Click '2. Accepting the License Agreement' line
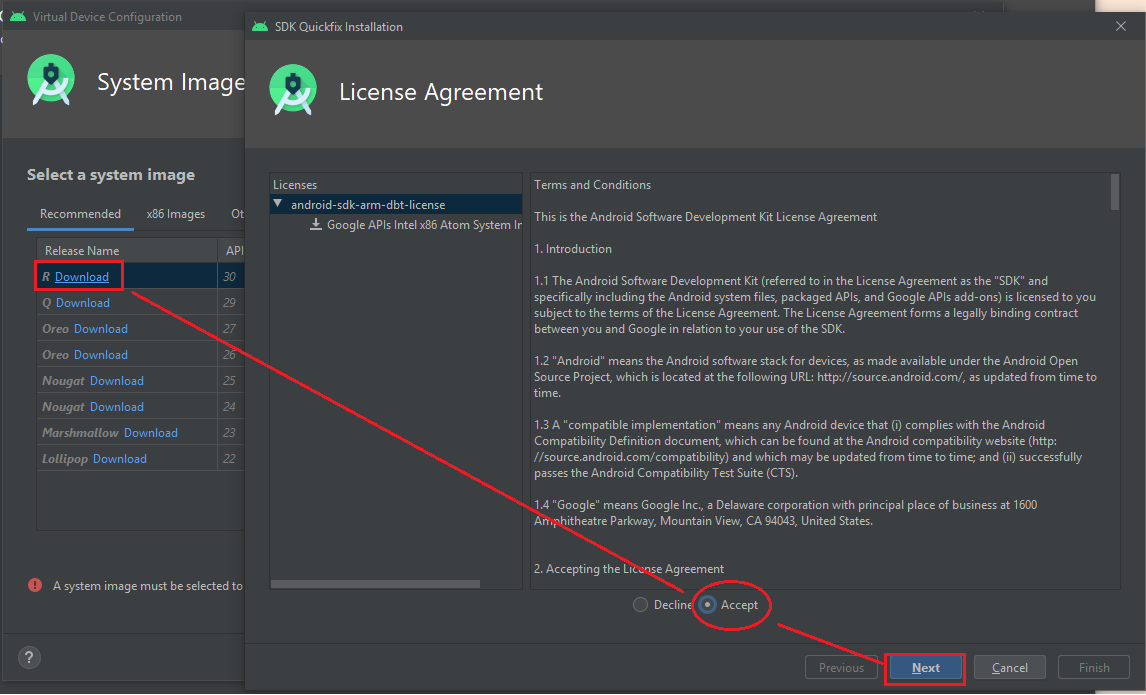The width and height of the screenshot is (1146, 695). [x=629, y=569]
